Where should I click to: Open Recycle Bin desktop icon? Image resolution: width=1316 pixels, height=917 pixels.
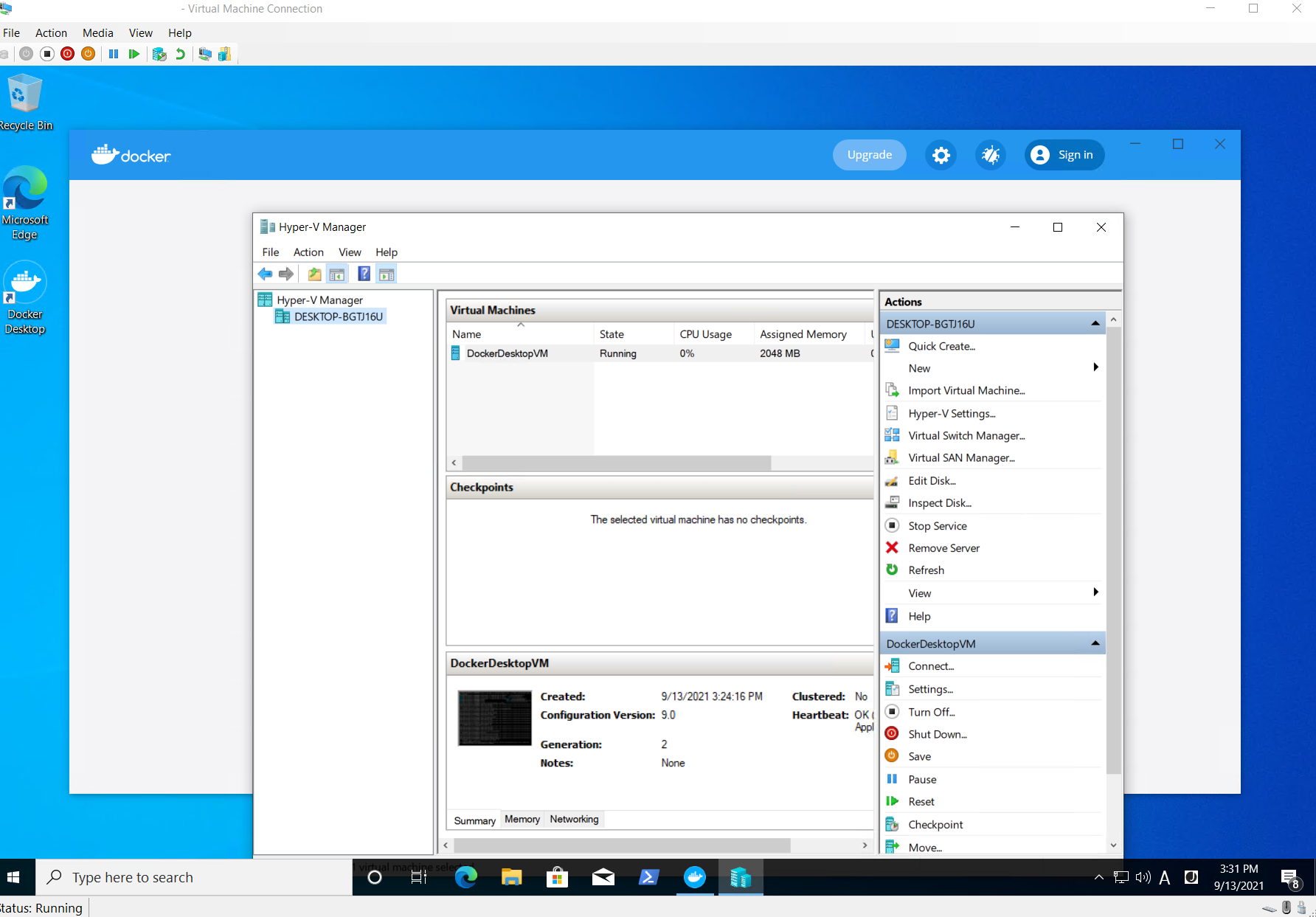(x=25, y=103)
